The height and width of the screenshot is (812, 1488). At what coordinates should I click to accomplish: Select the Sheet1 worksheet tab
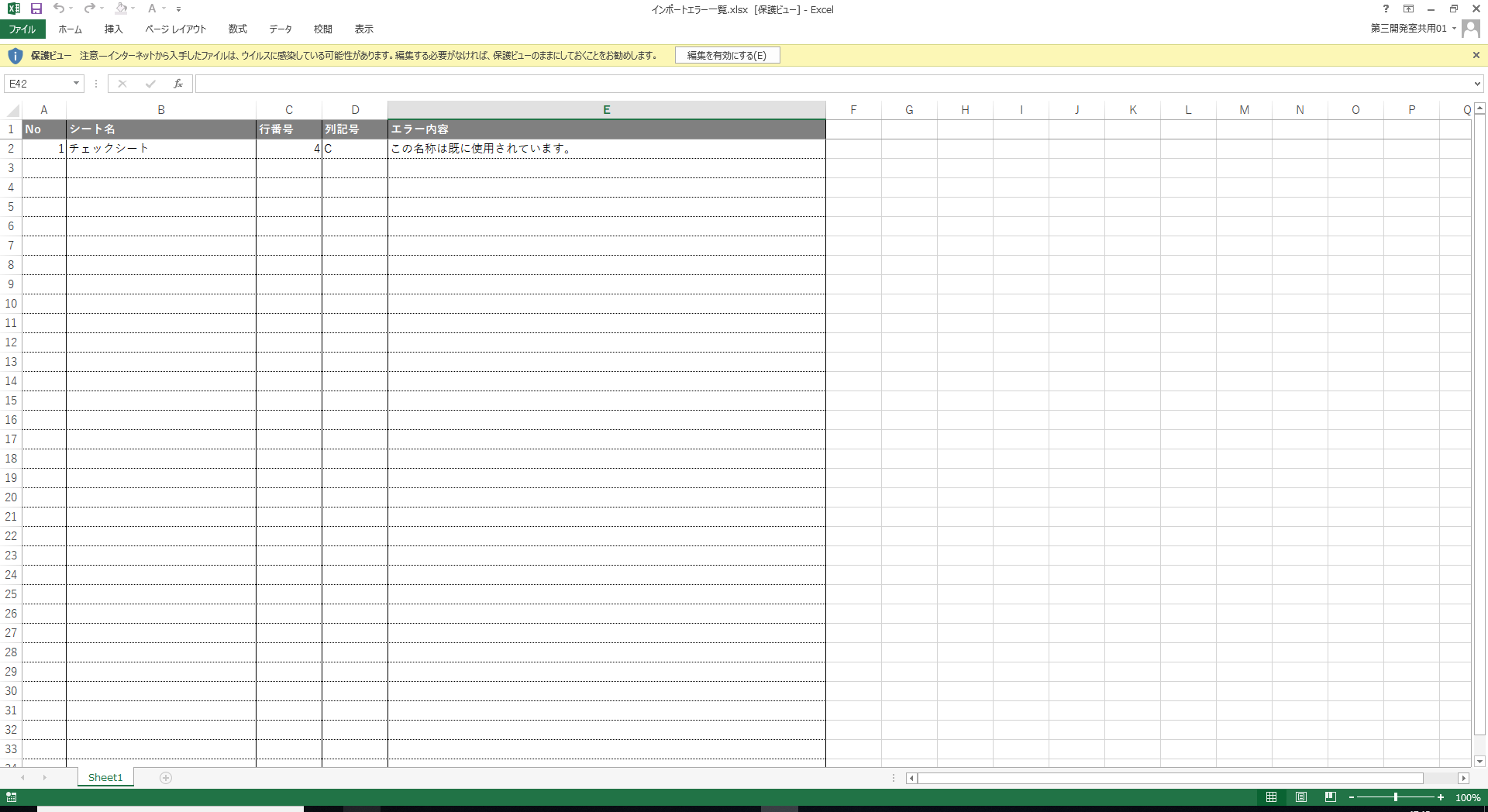click(x=105, y=778)
